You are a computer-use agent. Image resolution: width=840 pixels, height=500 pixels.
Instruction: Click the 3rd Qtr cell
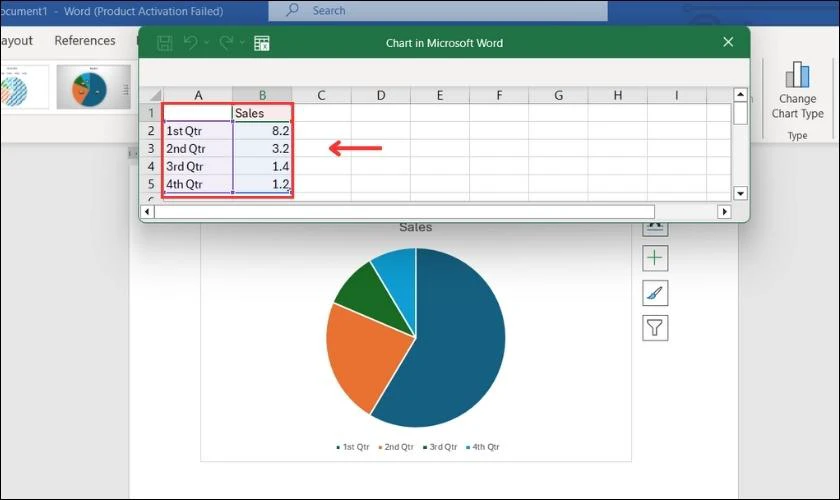(x=198, y=166)
